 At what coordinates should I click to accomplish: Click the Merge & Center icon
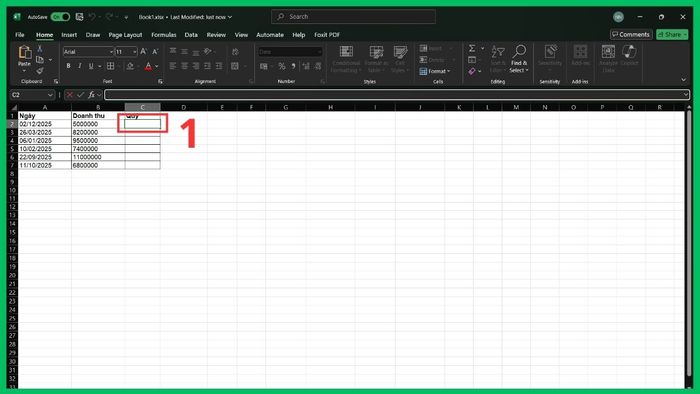point(235,66)
